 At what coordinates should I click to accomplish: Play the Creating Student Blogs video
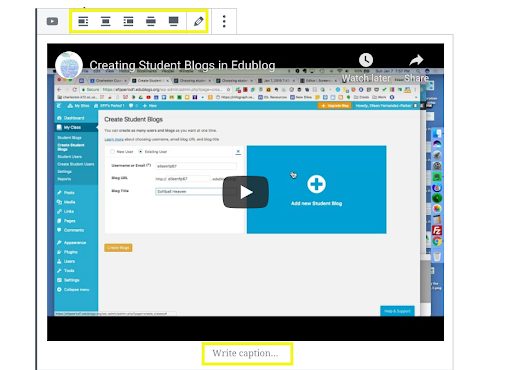point(246,192)
